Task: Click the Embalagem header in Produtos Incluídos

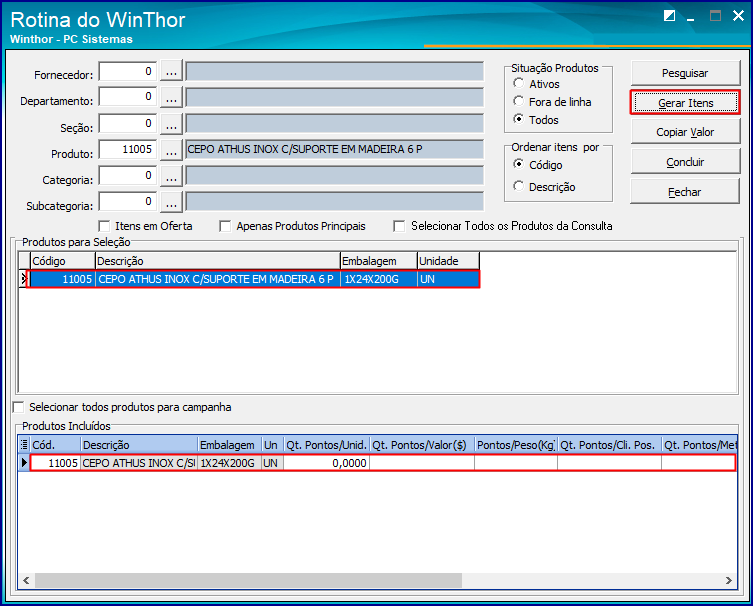Action: click(230, 445)
